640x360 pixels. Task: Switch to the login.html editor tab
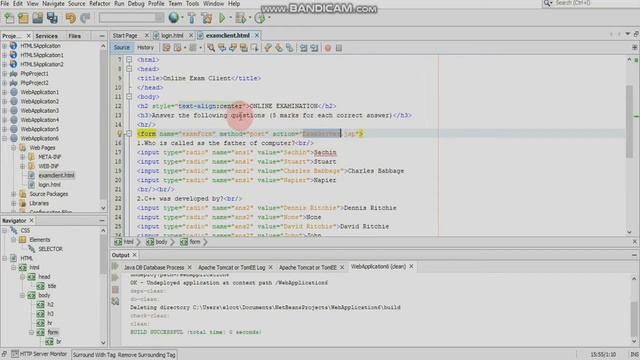click(x=172, y=36)
